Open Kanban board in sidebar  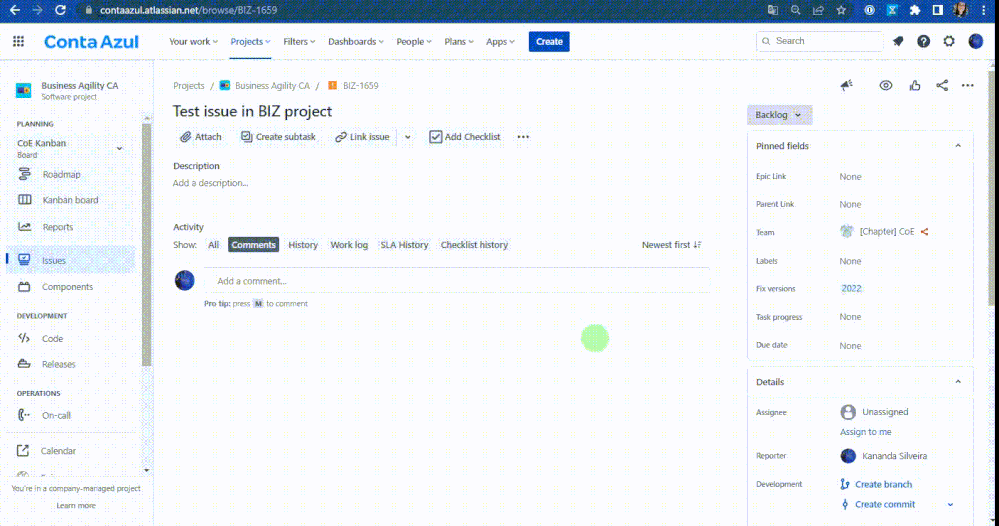70,200
